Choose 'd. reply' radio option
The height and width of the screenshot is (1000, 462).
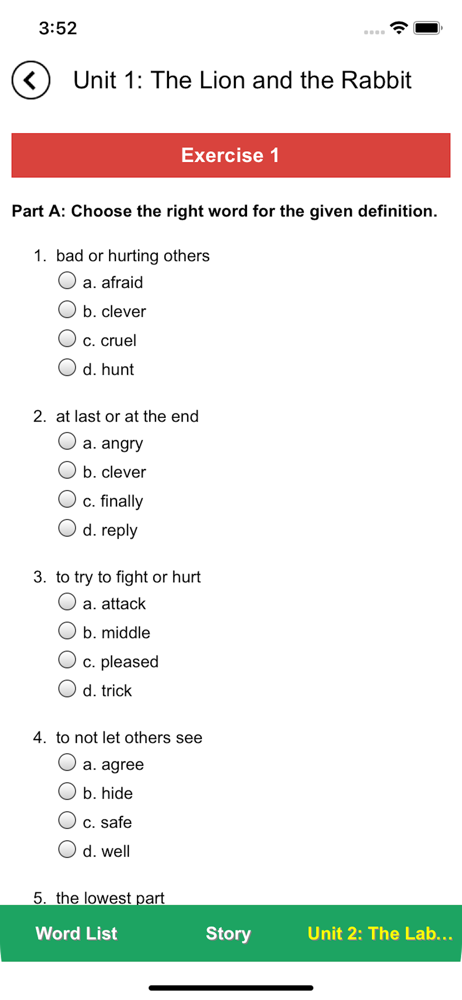coord(67,528)
